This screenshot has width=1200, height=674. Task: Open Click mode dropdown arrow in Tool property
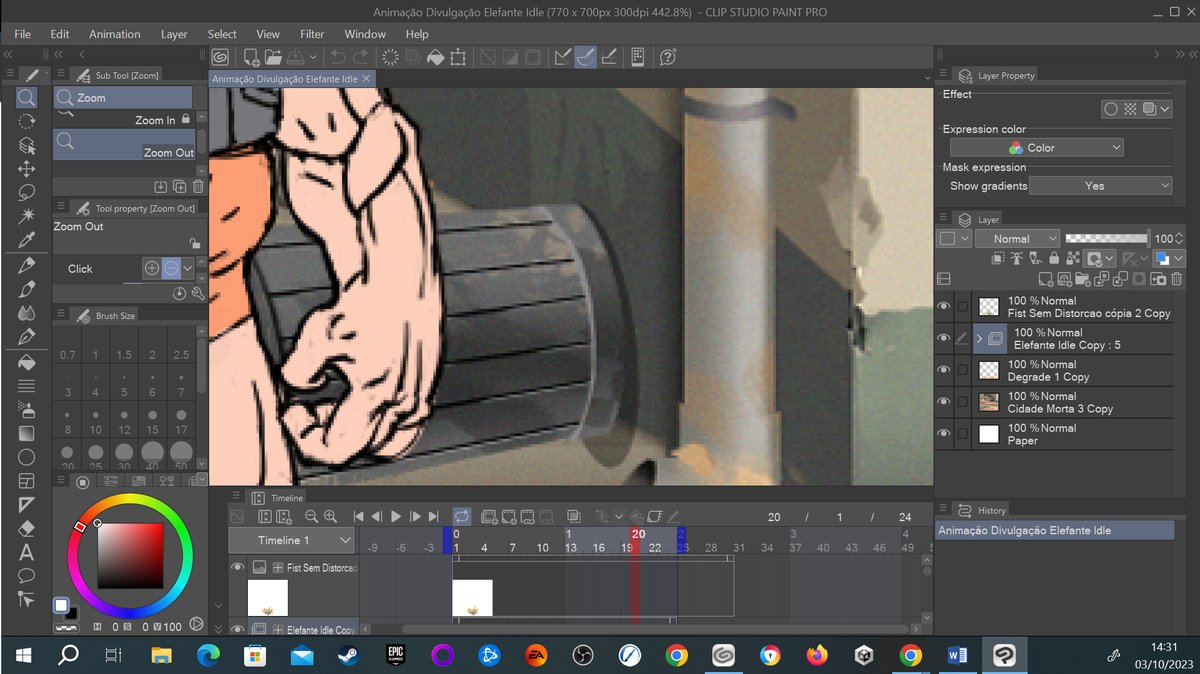point(188,268)
